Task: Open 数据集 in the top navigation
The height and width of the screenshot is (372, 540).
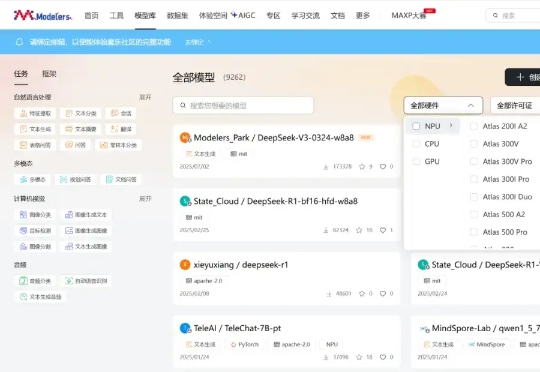Action: [177, 16]
